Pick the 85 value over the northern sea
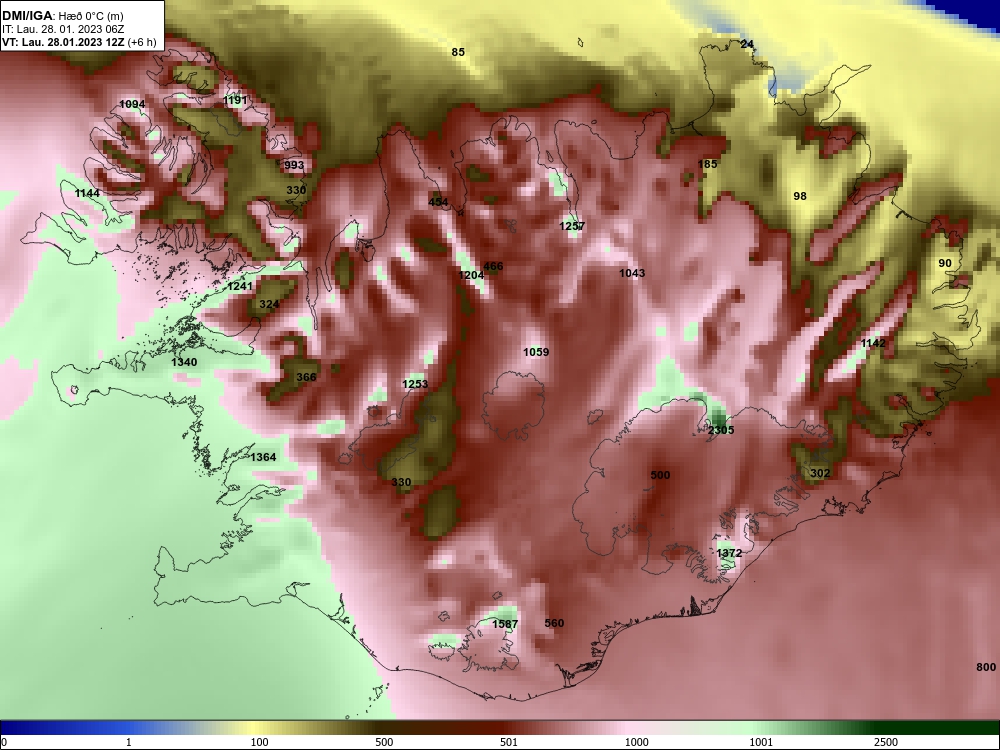This screenshot has width=1000, height=750. coord(458,52)
